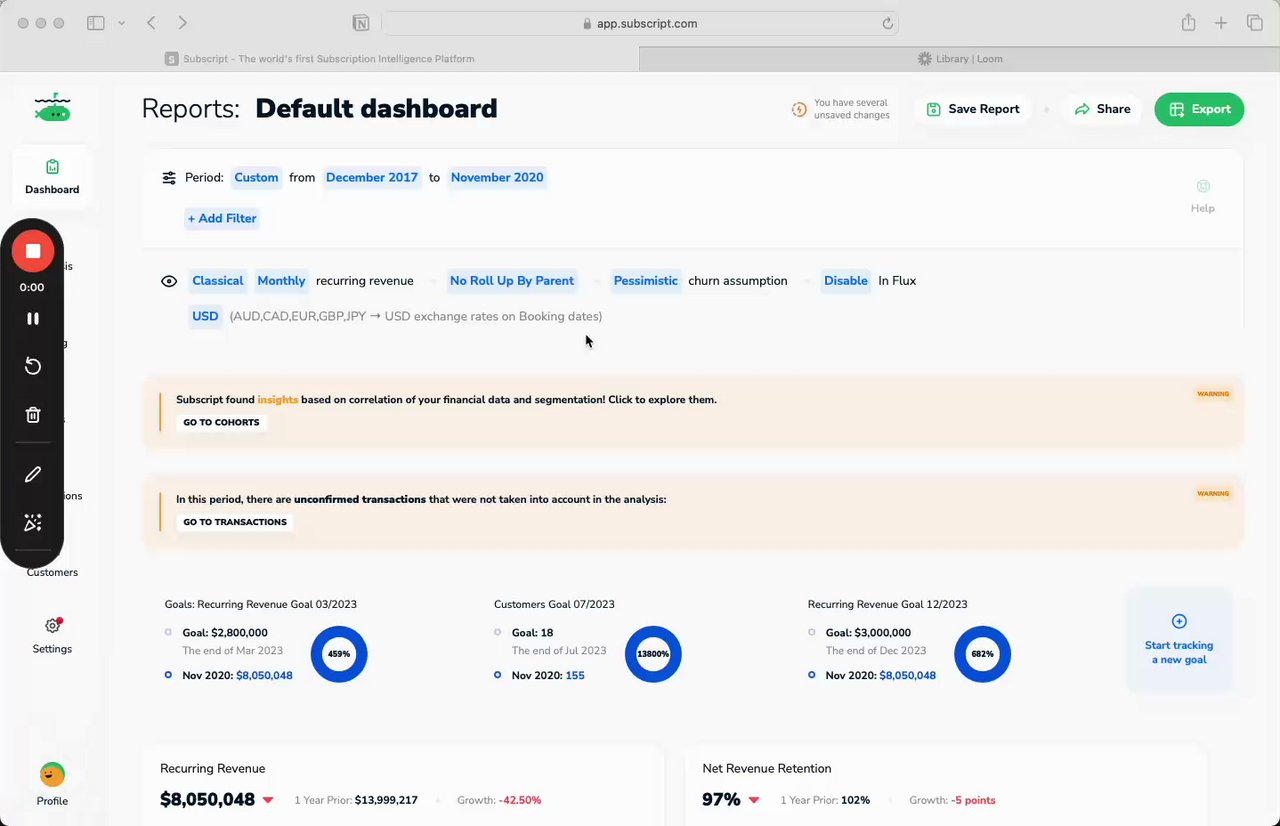1280x826 pixels.
Task: Open the Safari share icon
Action: click(x=1188, y=23)
